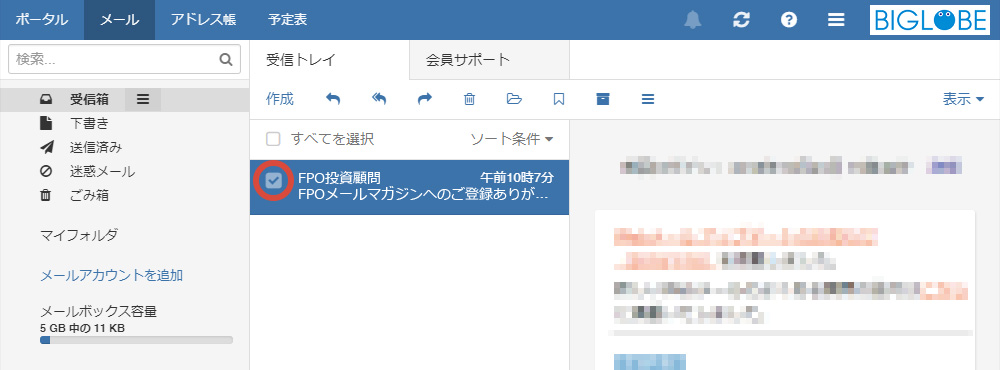The image size is (1000, 370).
Task: Open the 表示 dropdown menu
Action: tap(963, 99)
